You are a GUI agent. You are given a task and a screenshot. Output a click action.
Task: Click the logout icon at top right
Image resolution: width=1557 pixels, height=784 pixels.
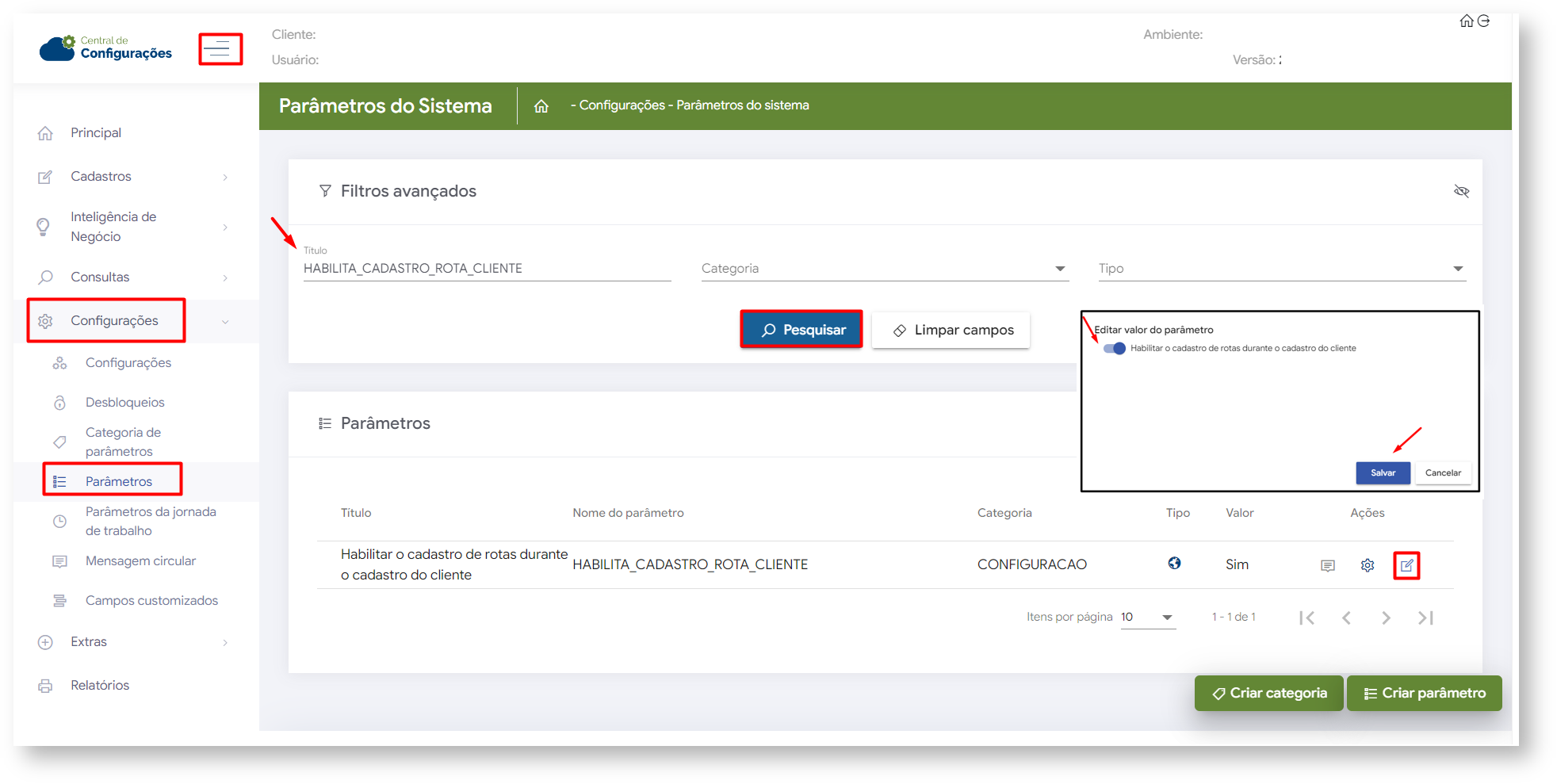point(1484,21)
